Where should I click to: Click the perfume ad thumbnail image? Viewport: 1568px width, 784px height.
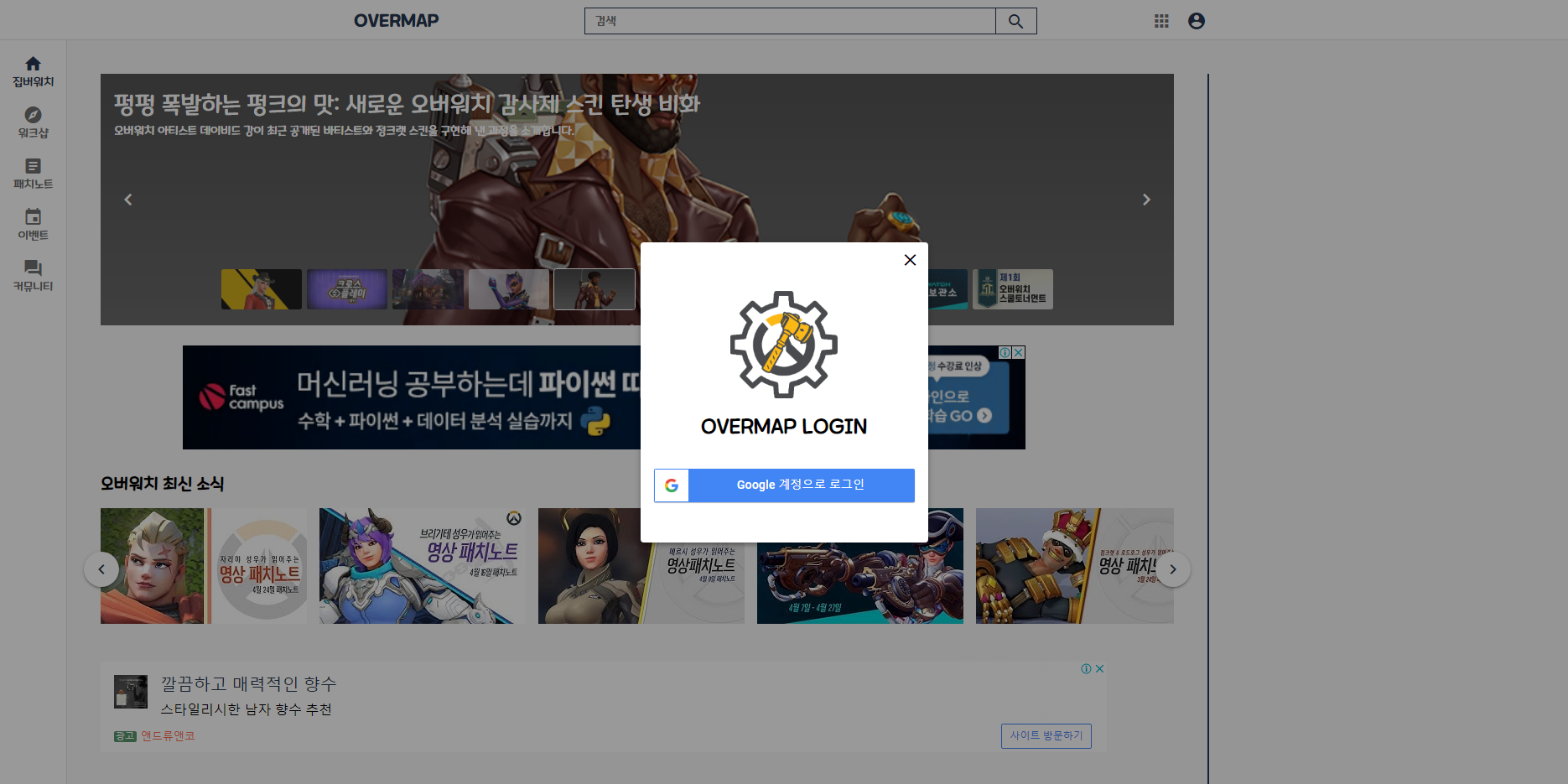(x=131, y=692)
